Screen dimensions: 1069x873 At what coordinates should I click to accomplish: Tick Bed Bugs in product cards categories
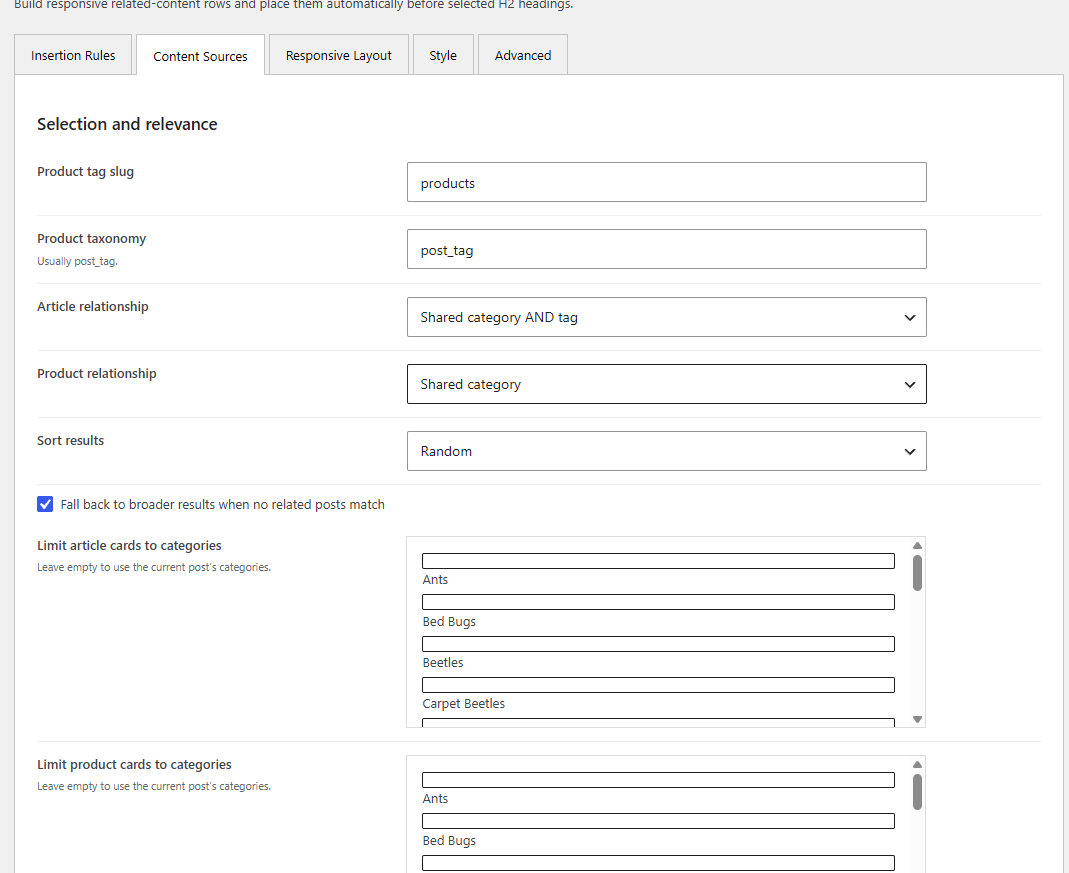[658, 821]
